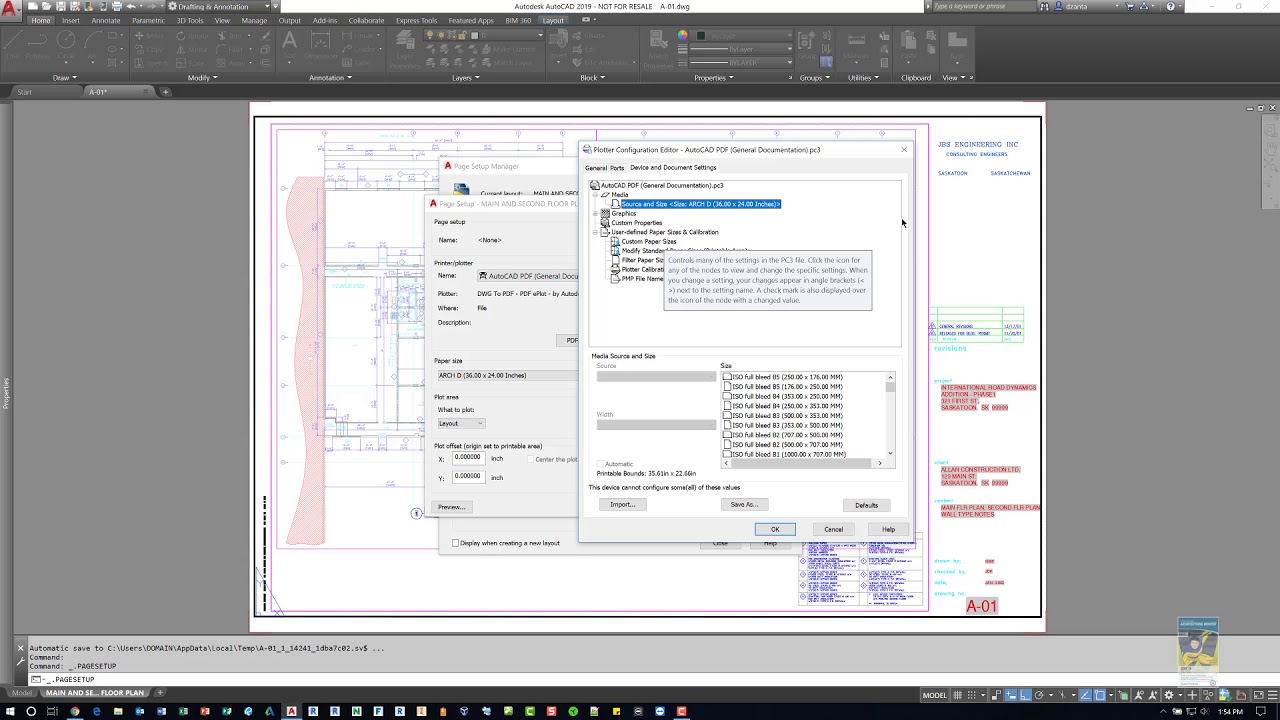Click the plot offset X input field

tap(468, 458)
